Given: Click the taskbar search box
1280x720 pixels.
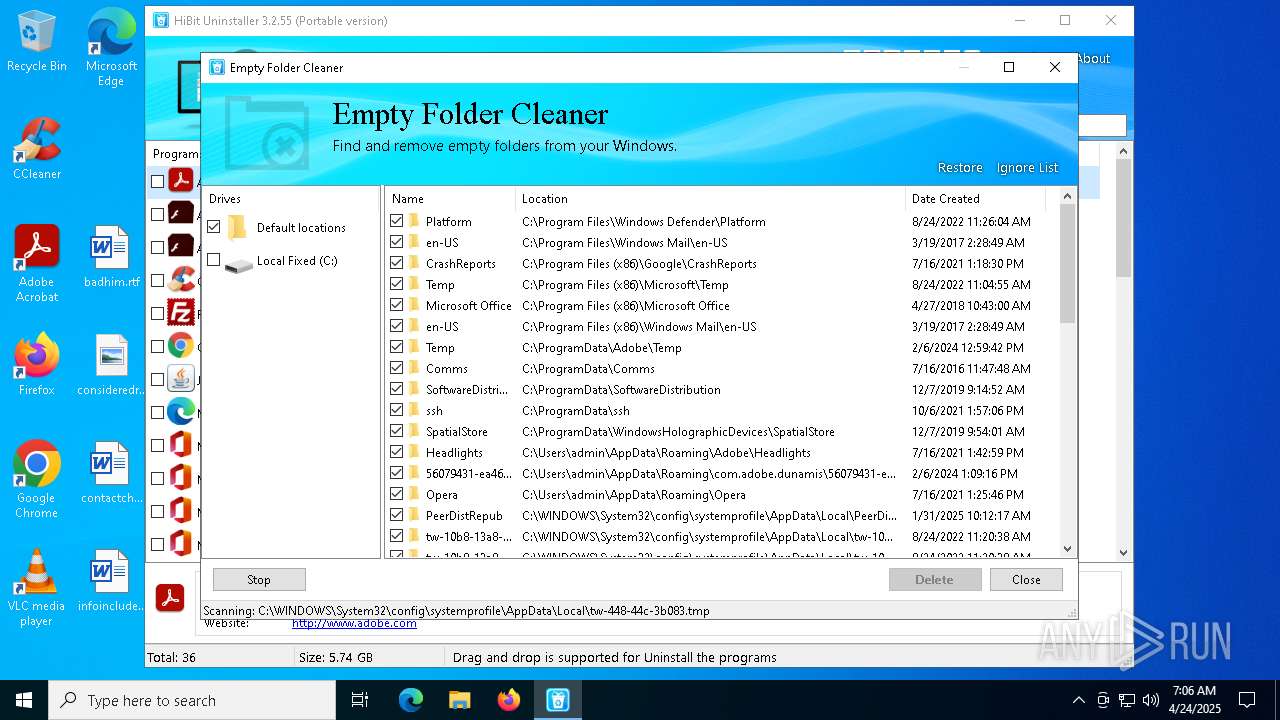Looking at the screenshot, I should [192, 700].
